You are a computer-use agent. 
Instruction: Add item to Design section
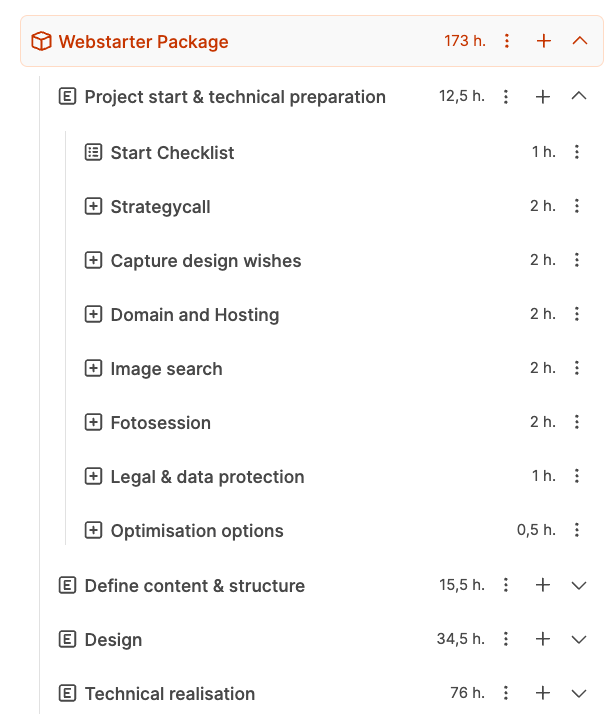pos(543,639)
